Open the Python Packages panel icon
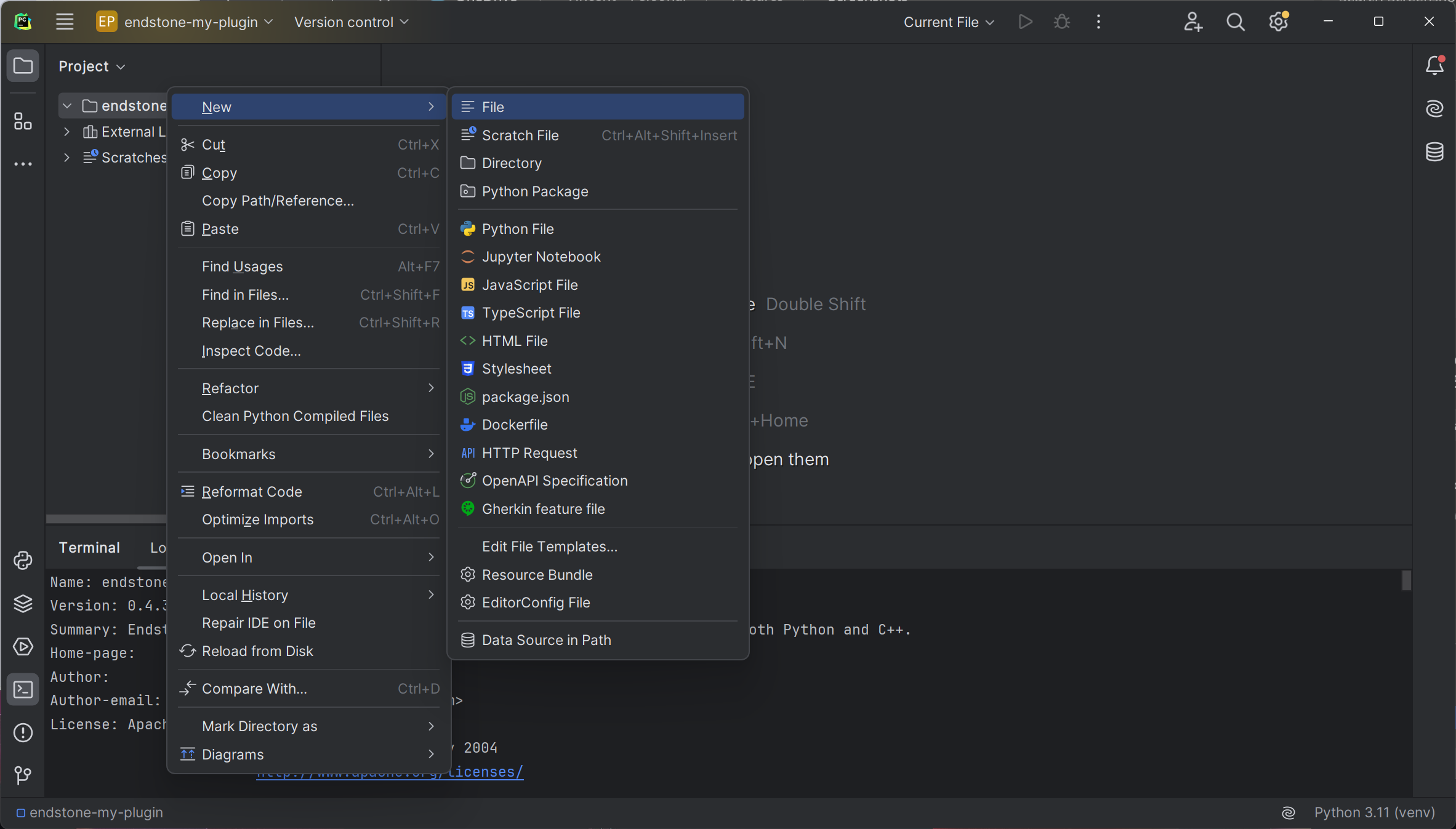The height and width of the screenshot is (829, 1456). [23, 604]
